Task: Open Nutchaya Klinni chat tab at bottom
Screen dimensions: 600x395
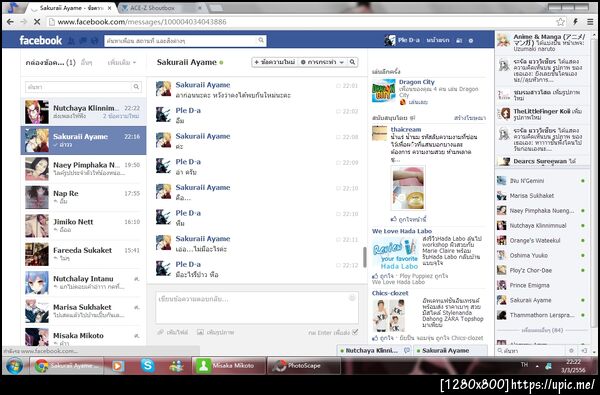Action: point(374,350)
